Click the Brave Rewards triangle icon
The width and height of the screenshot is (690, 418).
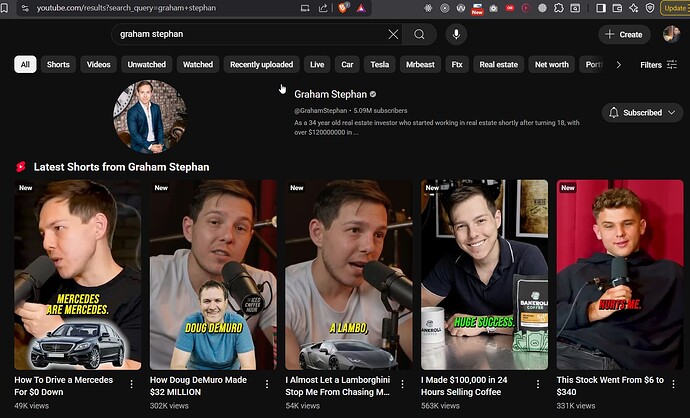pos(361,8)
